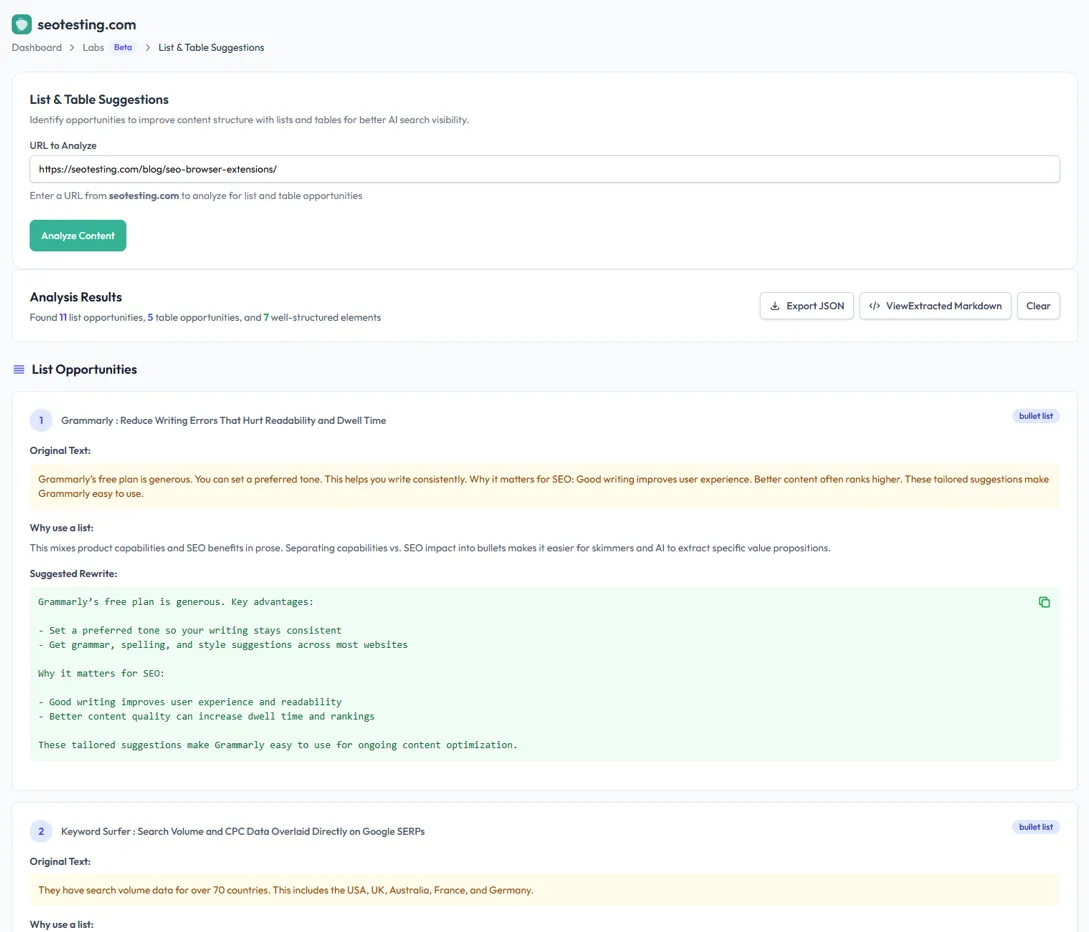Click the Export JSON button
Screen dimensions: 1089x932
(806, 306)
